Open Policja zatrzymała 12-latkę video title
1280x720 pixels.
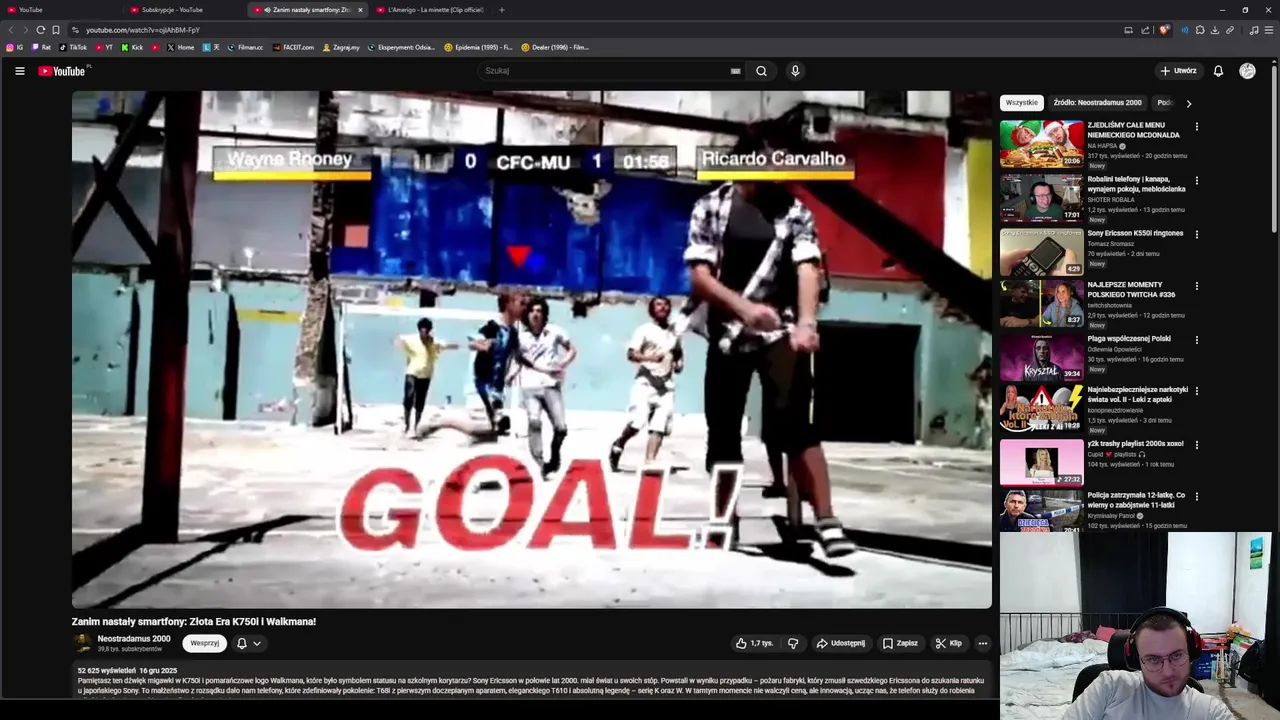pos(1136,500)
